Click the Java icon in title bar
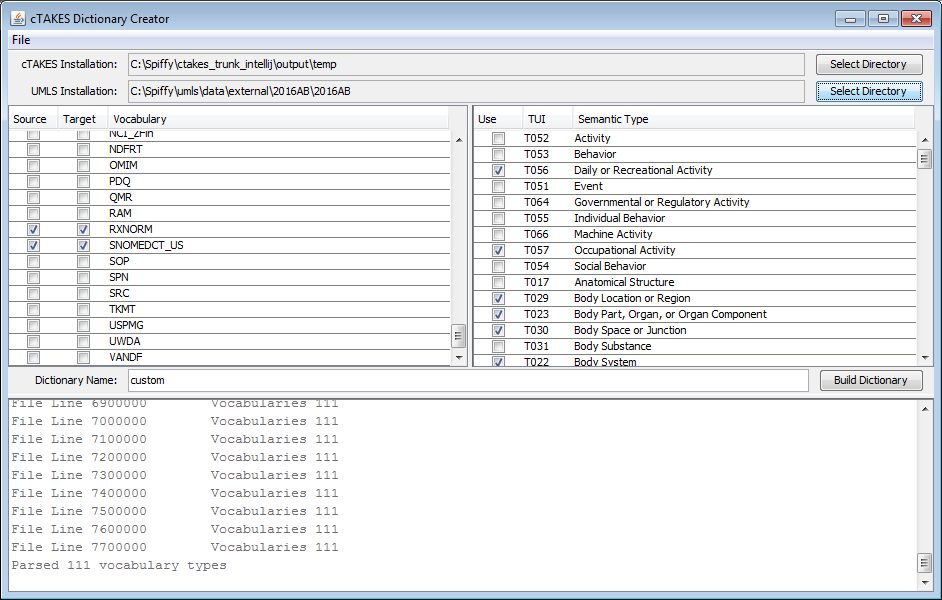This screenshot has height=600, width=942. [18, 18]
